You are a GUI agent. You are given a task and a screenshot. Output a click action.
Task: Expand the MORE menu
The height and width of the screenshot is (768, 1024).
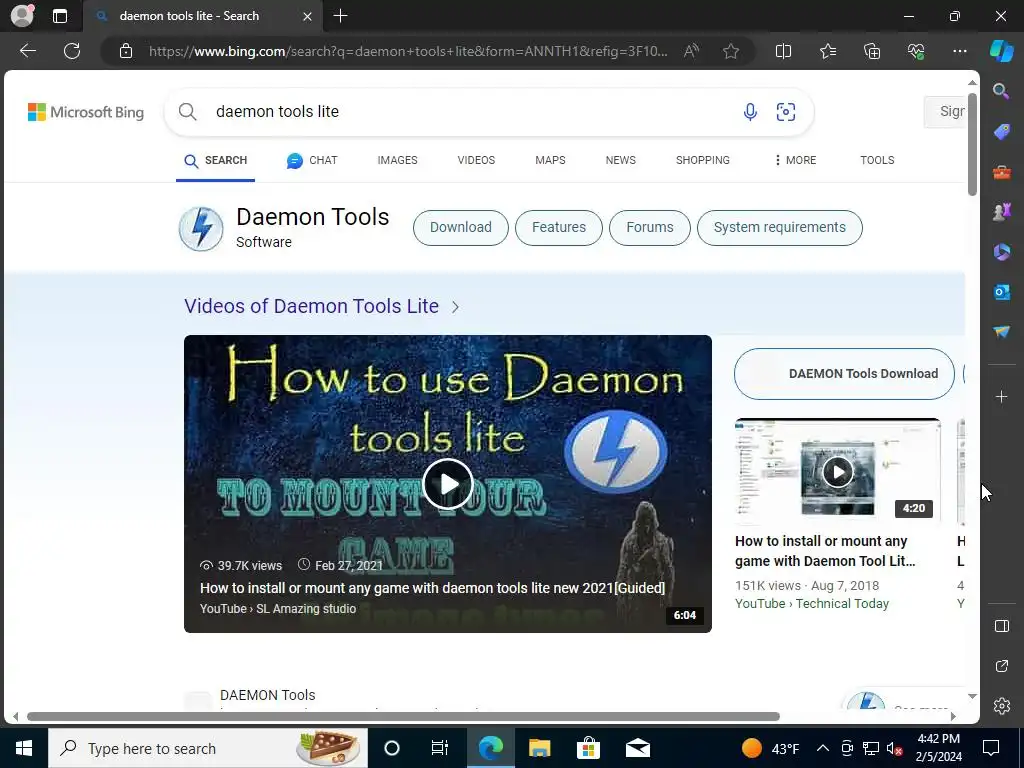(795, 161)
